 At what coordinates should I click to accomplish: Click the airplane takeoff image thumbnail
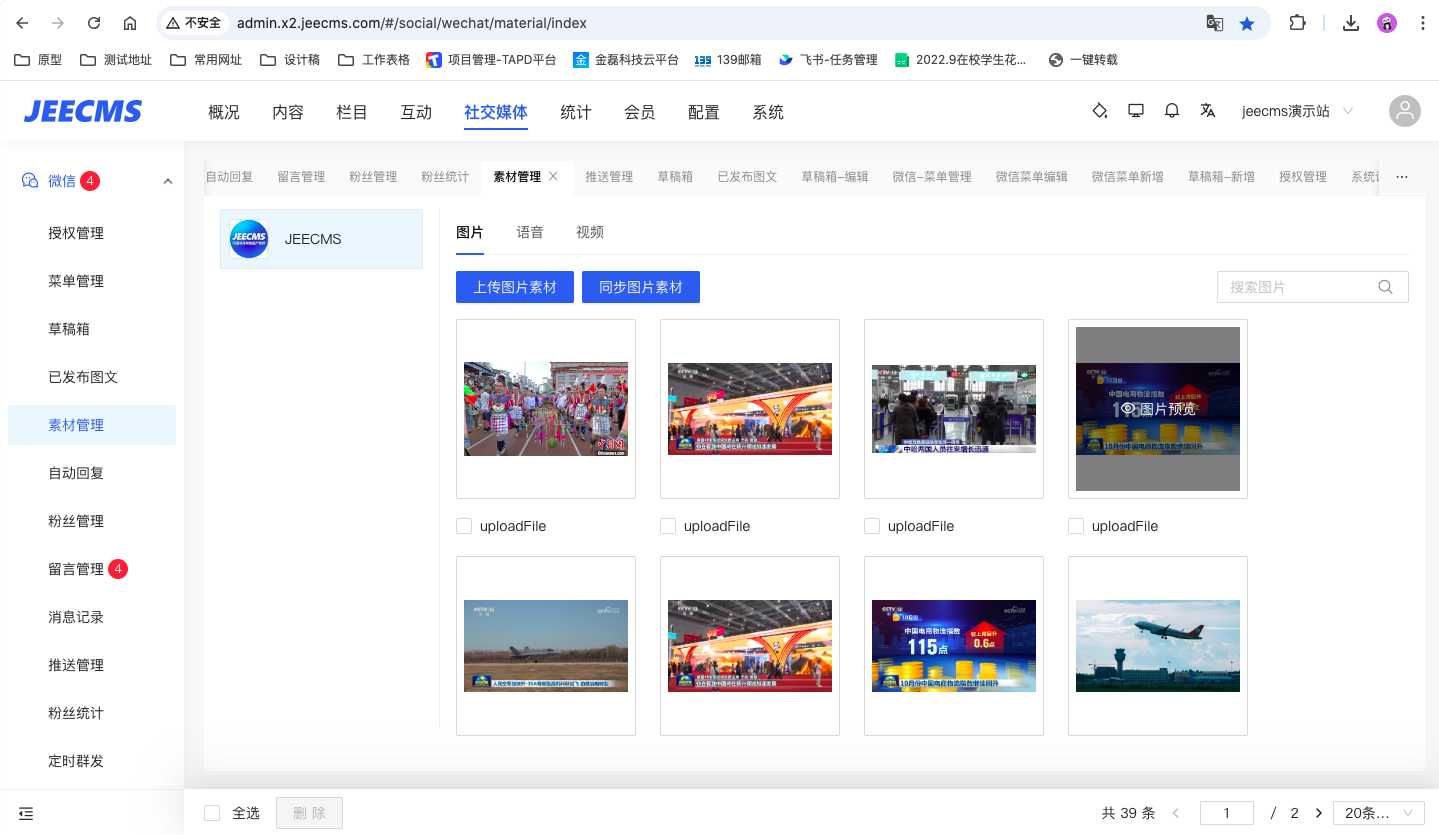[x=1157, y=645]
